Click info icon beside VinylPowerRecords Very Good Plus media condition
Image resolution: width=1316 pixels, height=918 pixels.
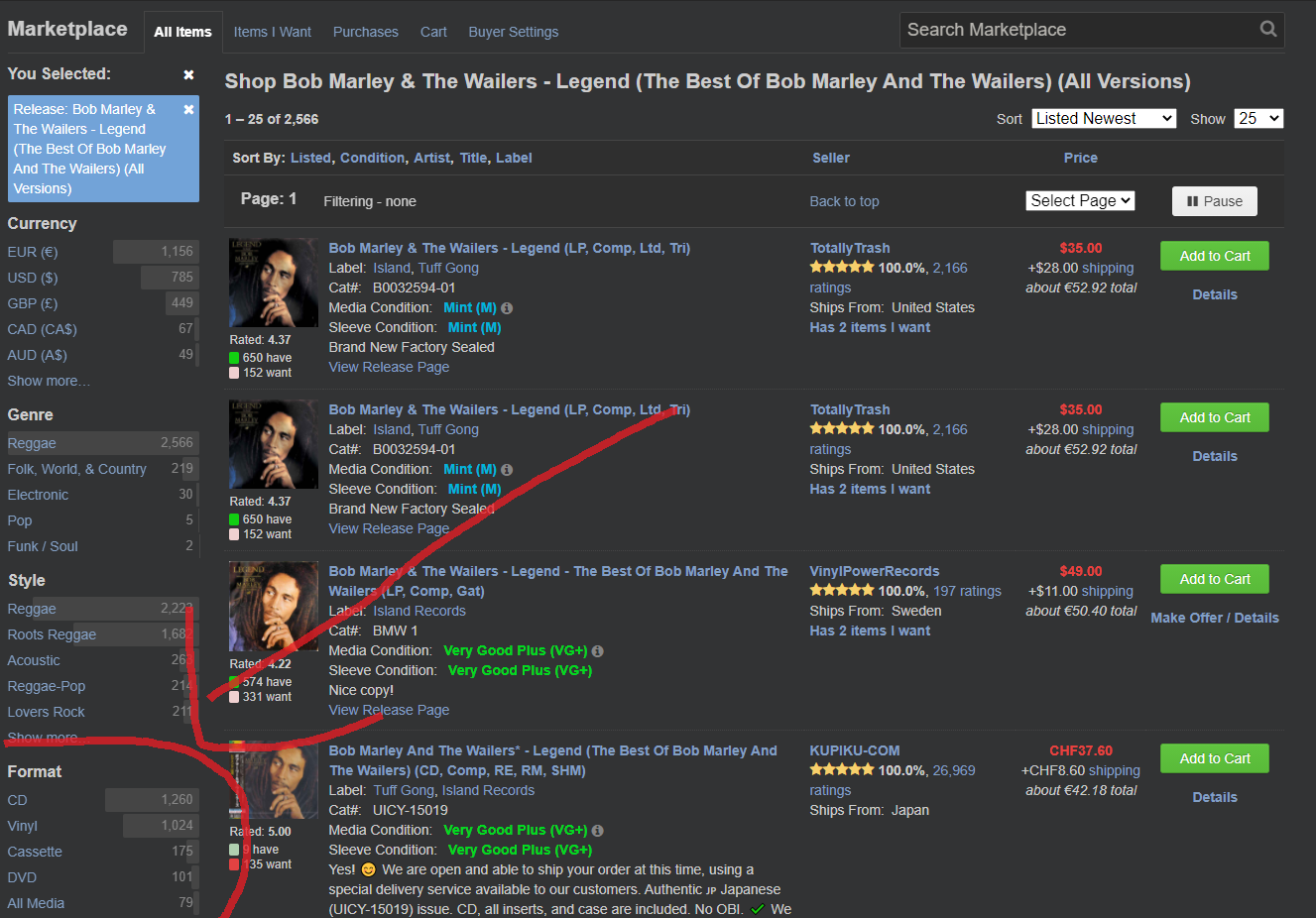tap(598, 651)
